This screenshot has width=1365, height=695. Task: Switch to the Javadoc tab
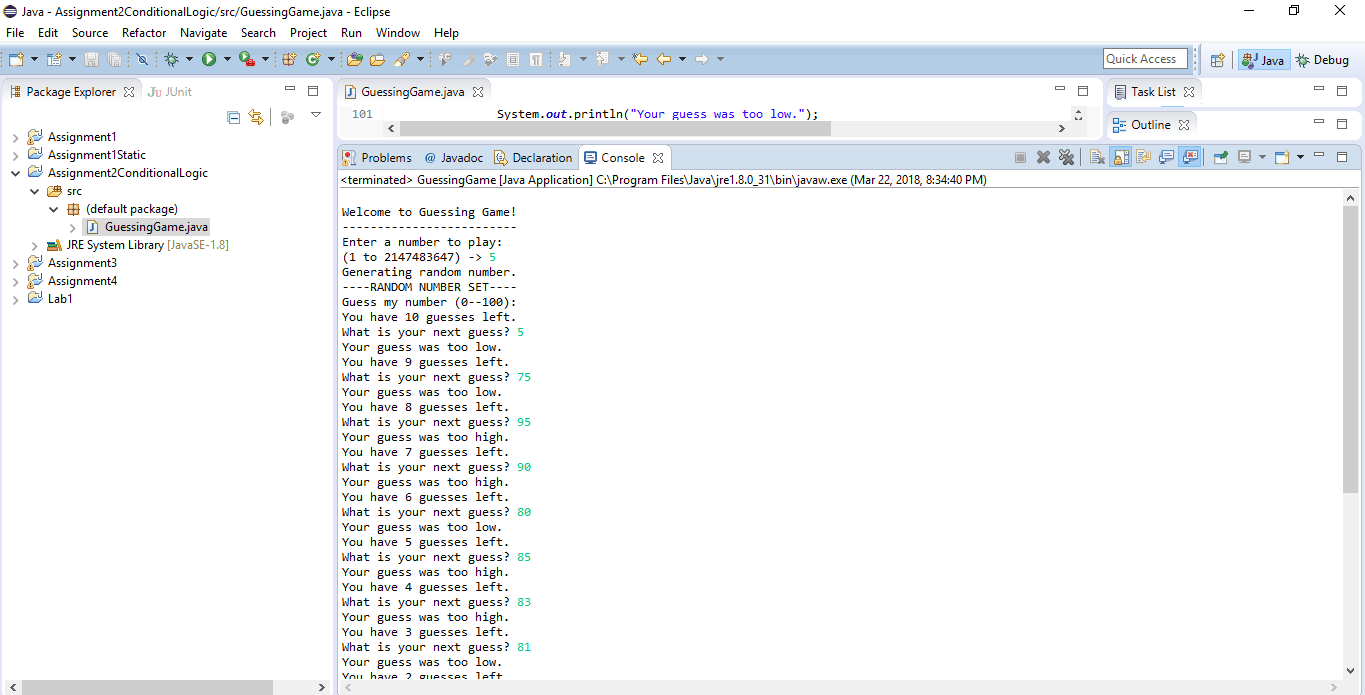(454, 158)
